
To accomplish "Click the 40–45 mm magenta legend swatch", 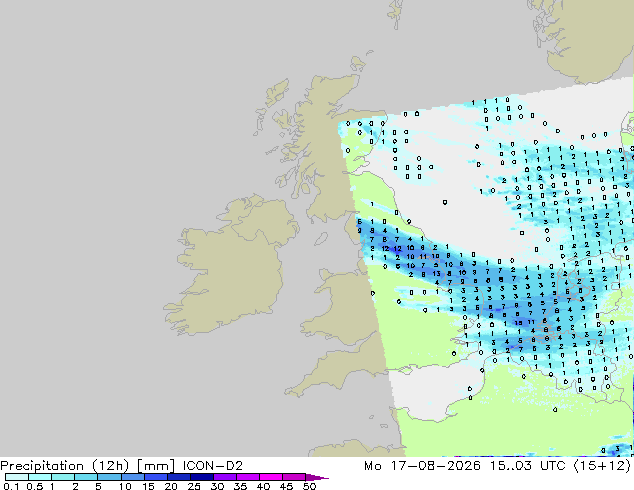I will [x=271, y=477].
